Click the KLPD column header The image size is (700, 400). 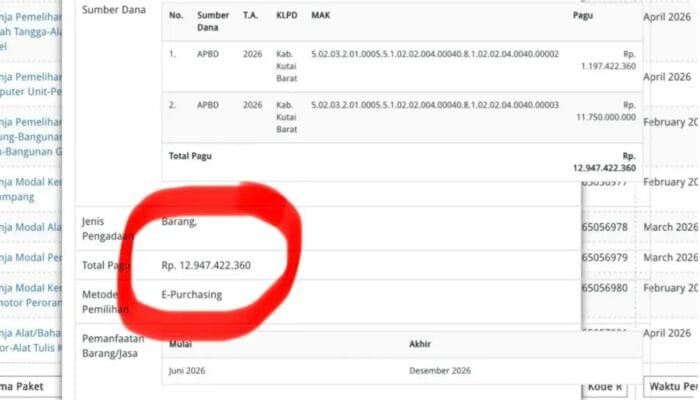[286, 16]
